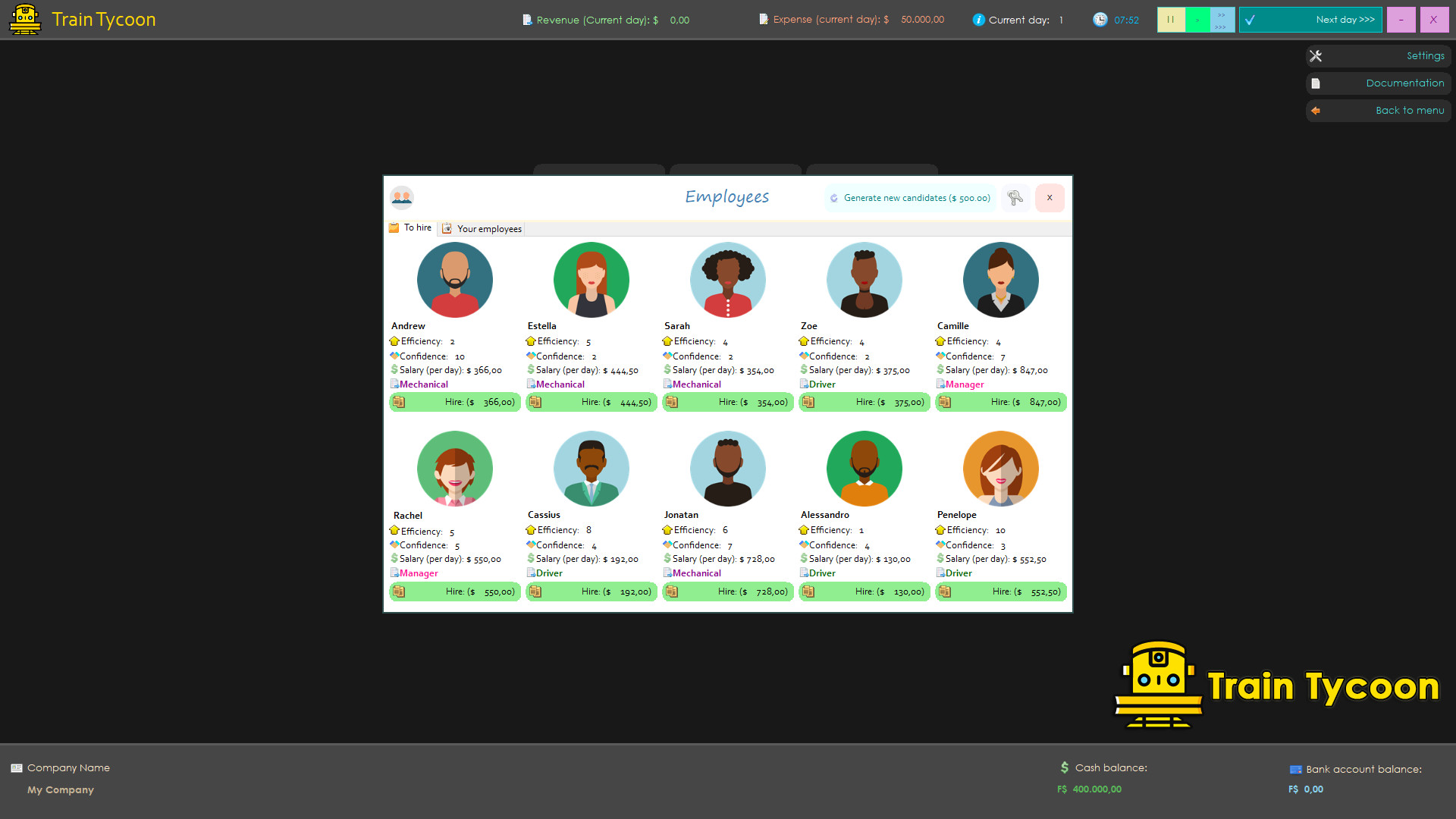The image size is (1456, 819).
Task: Click the Back to menu arrow icon
Action: 1316,111
